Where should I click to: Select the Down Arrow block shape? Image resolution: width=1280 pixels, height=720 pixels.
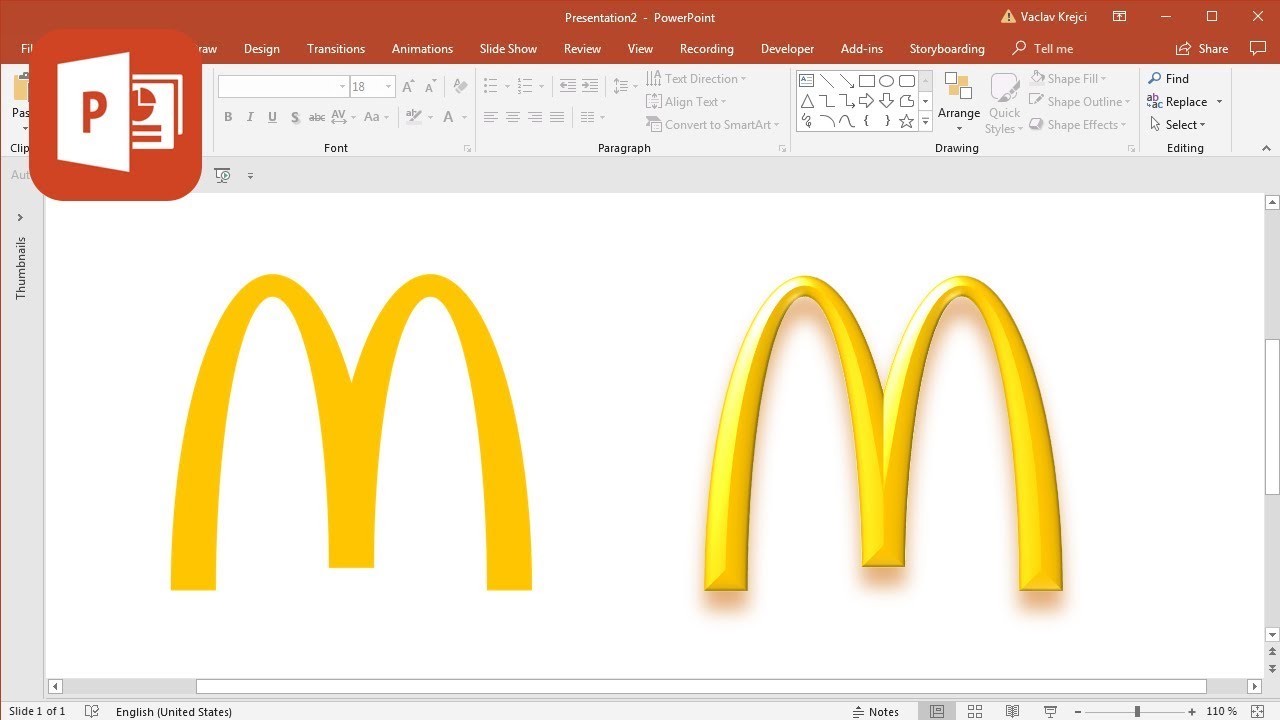[x=887, y=101]
